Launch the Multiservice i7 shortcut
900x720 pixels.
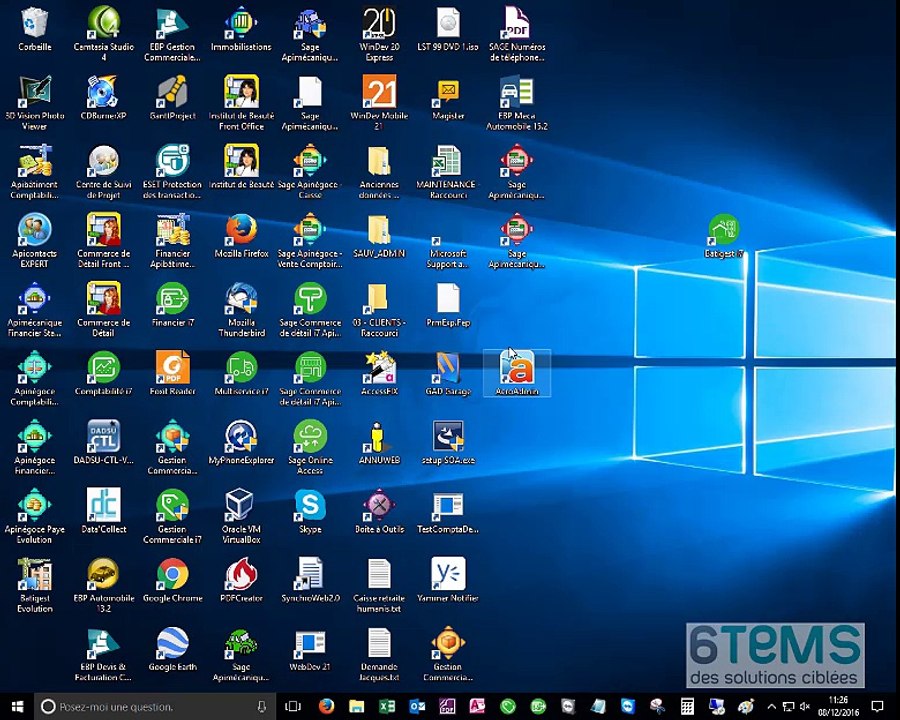[241, 373]
